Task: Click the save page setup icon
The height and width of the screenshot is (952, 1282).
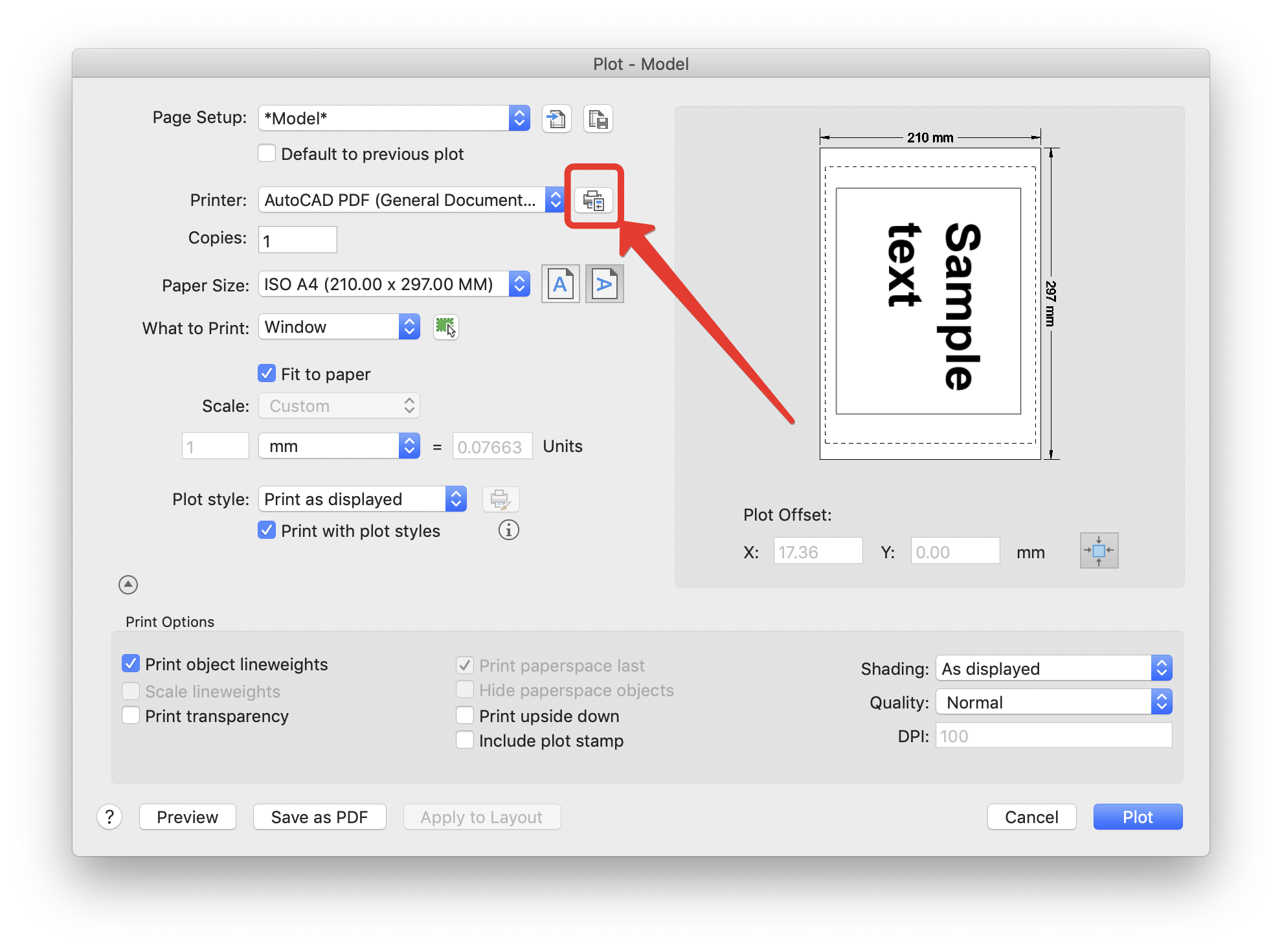Action: 598,119
